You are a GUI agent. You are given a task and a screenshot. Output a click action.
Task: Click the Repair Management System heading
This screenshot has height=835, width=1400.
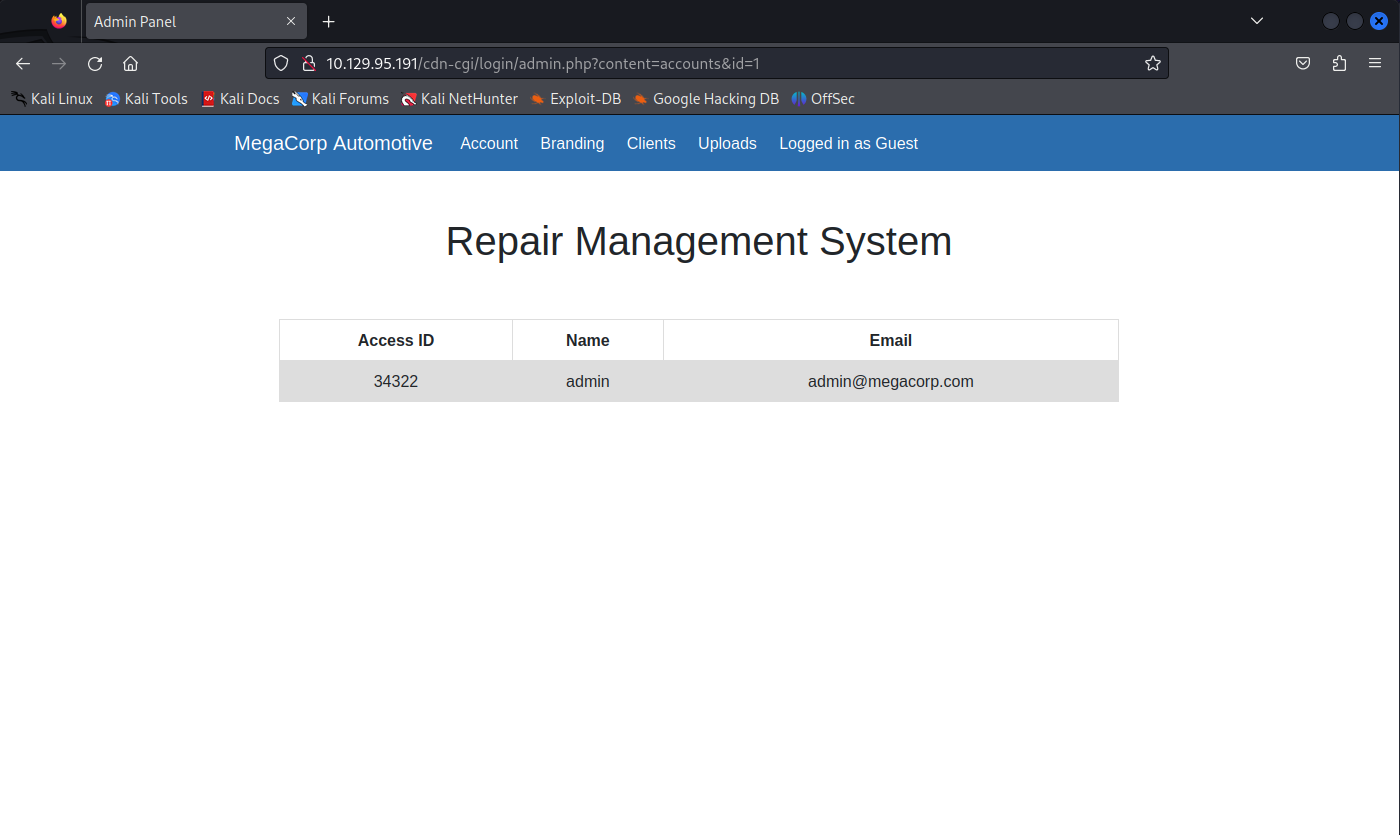pos(699,241)
